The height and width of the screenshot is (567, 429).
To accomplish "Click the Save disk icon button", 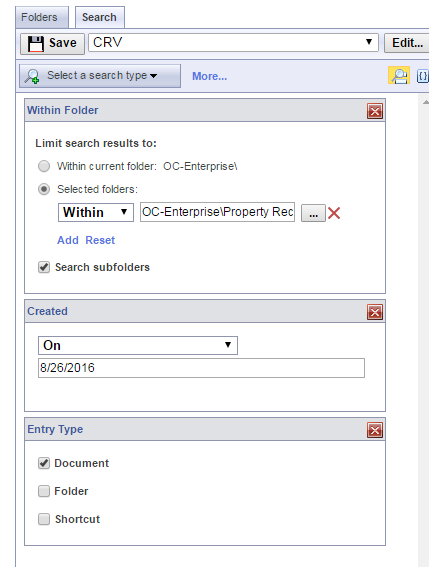I will tap(52, 44).
